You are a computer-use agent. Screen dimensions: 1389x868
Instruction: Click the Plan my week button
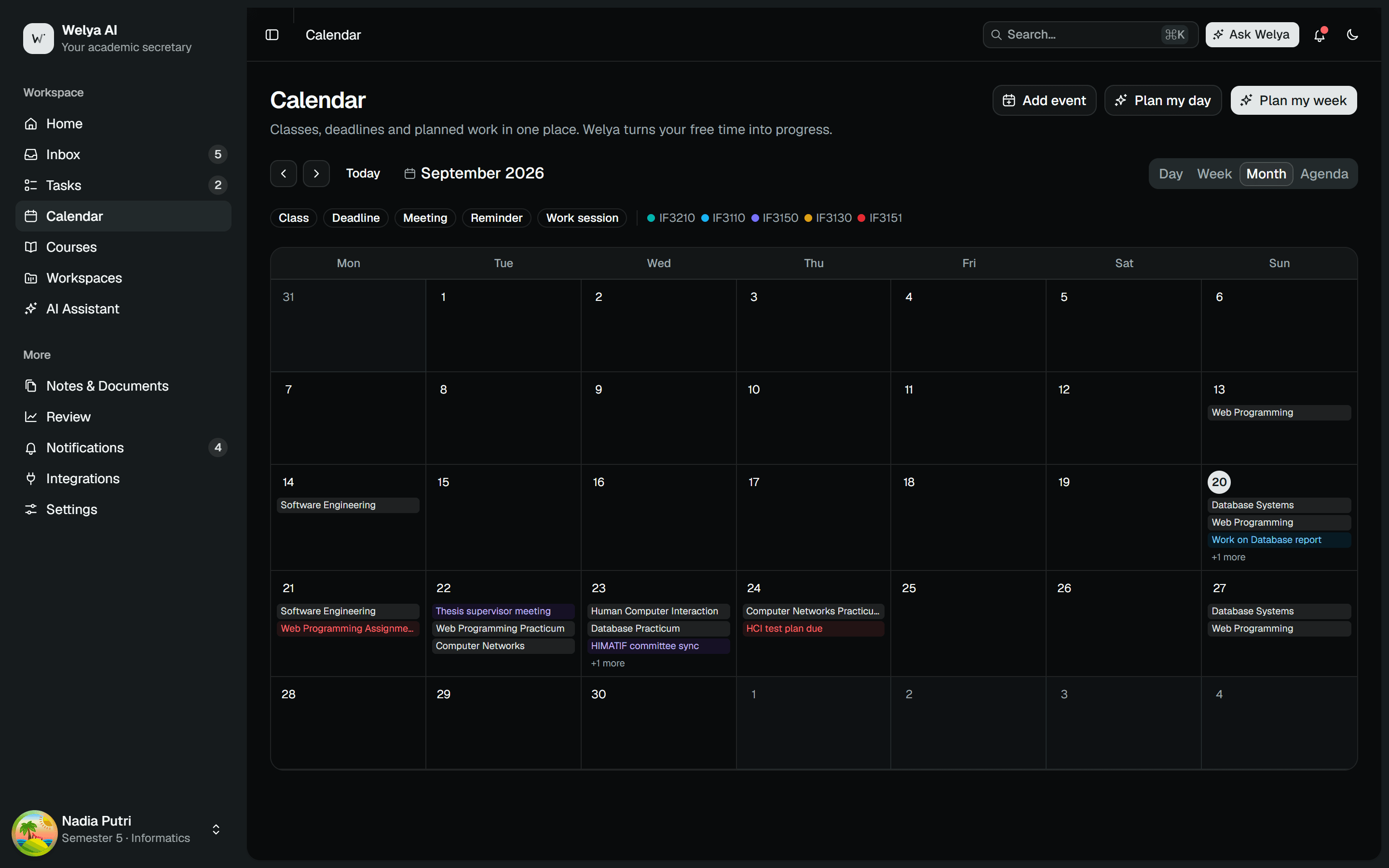pyautogui.click(x=1294, y=100)
